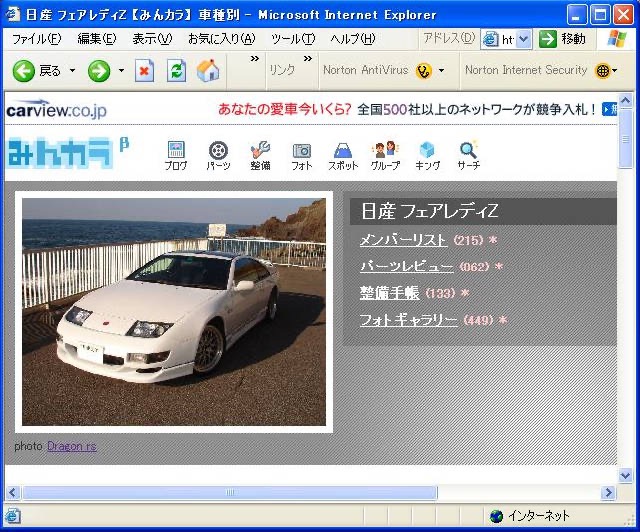Open the キング cube icon
Viewport: 640px width, 532px height.
[x=427, y=155]
